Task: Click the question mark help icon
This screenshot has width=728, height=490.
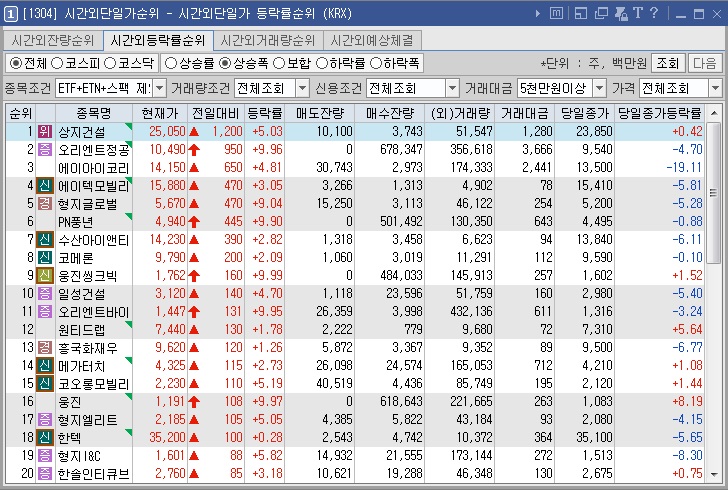Action: tap(654, 13)
